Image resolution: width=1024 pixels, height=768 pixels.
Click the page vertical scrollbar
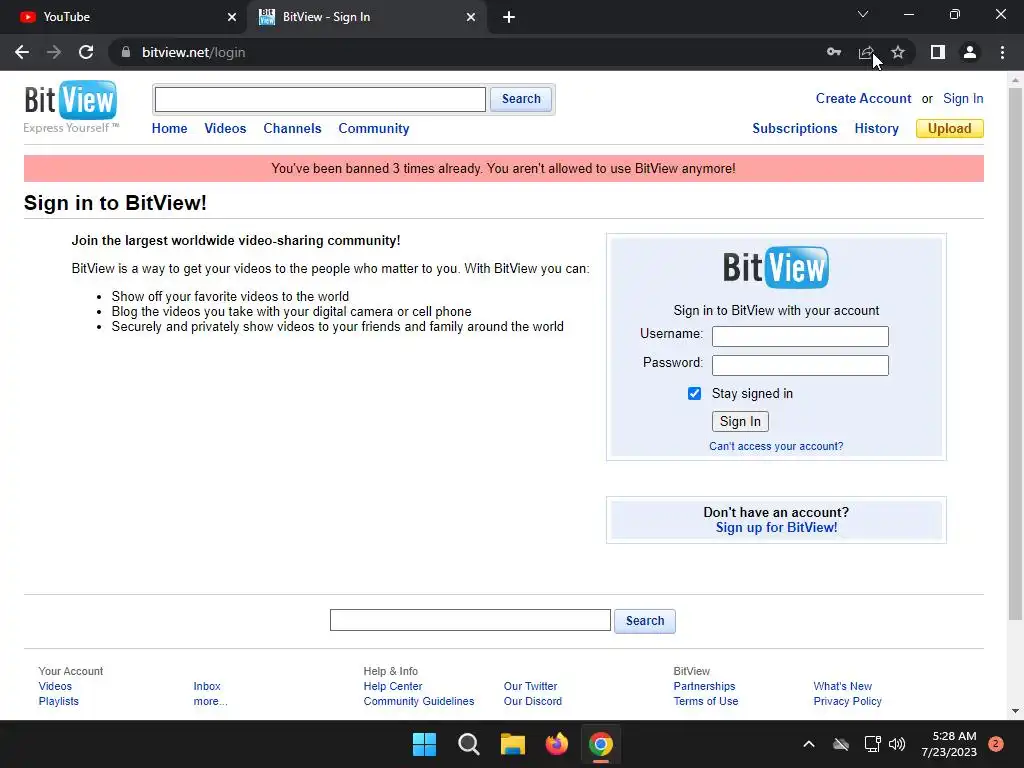pyautogui.click(x=1015, y=353)
